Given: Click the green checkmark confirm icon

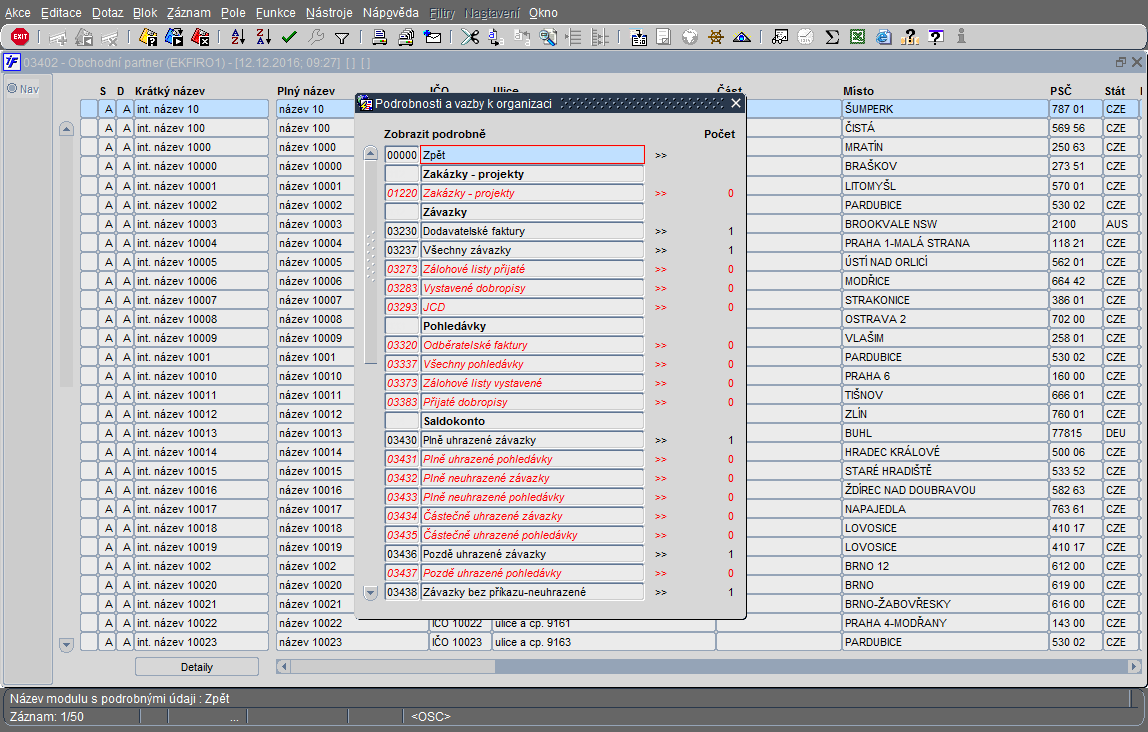Looking at the screenshot, I should click(289, 37).
